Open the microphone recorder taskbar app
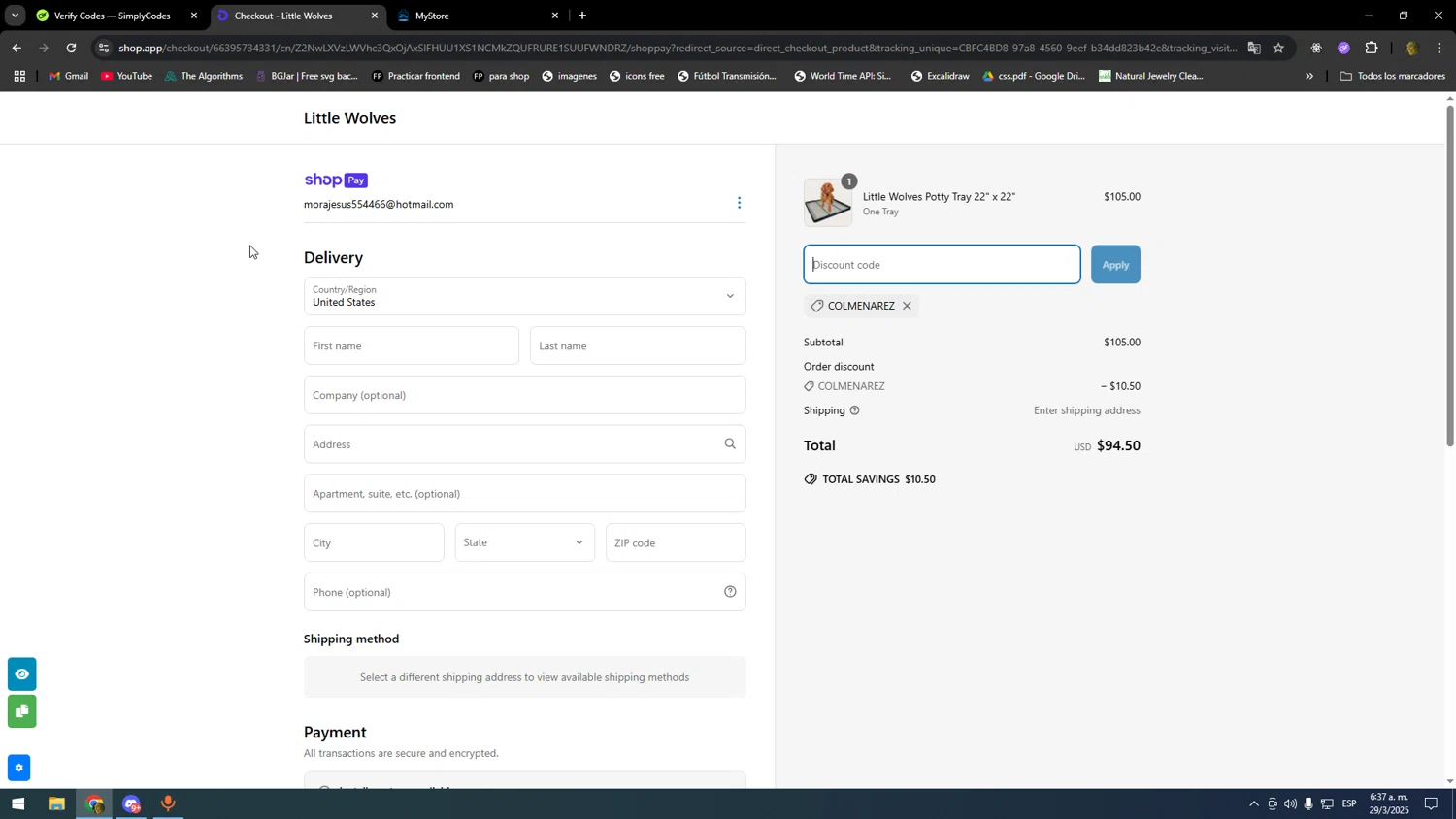This screenshot has width=1456, height=819. point(169,804)
